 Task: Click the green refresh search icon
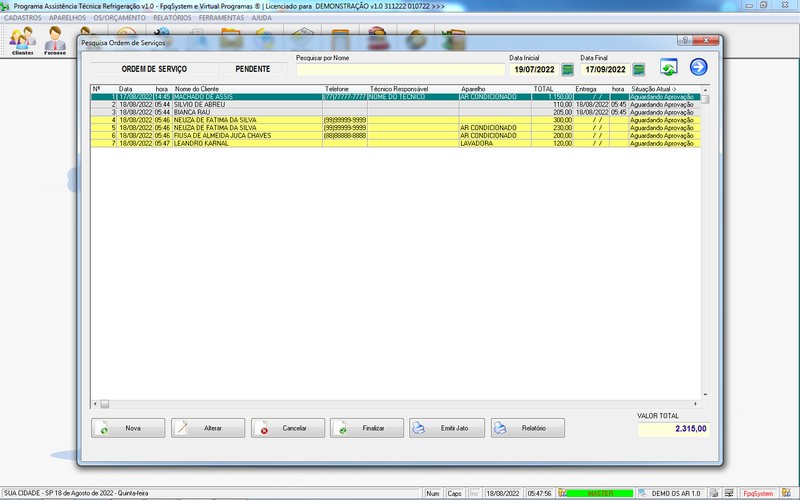pyautogui.click(x=668, y=68)
